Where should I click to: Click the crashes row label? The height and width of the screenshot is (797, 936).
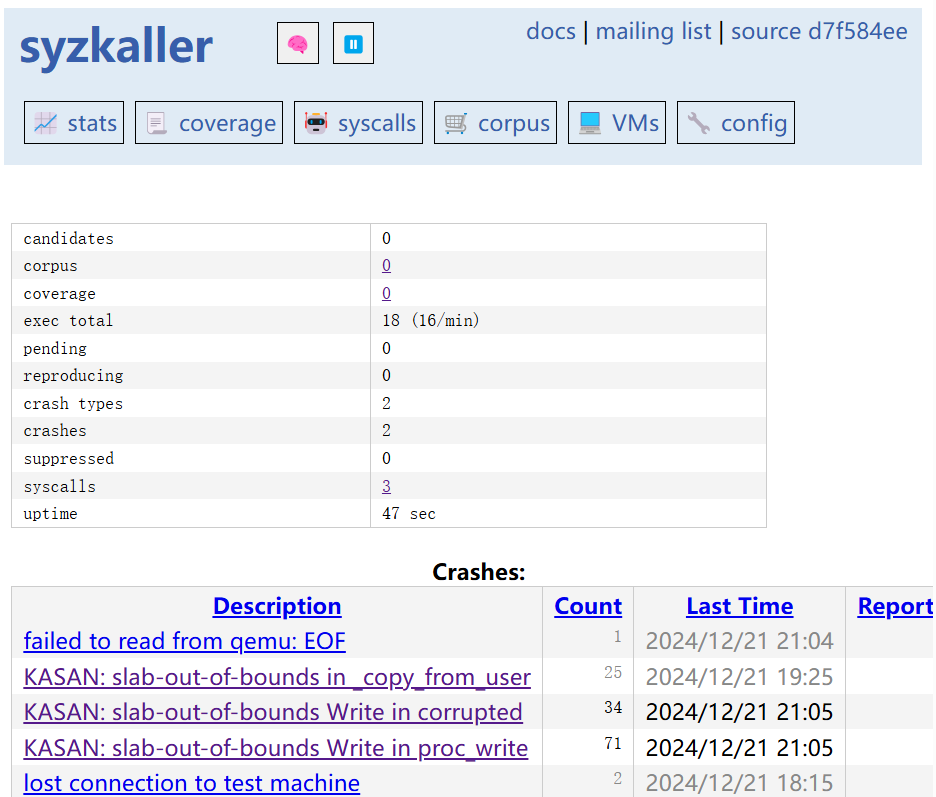(55, 430)
